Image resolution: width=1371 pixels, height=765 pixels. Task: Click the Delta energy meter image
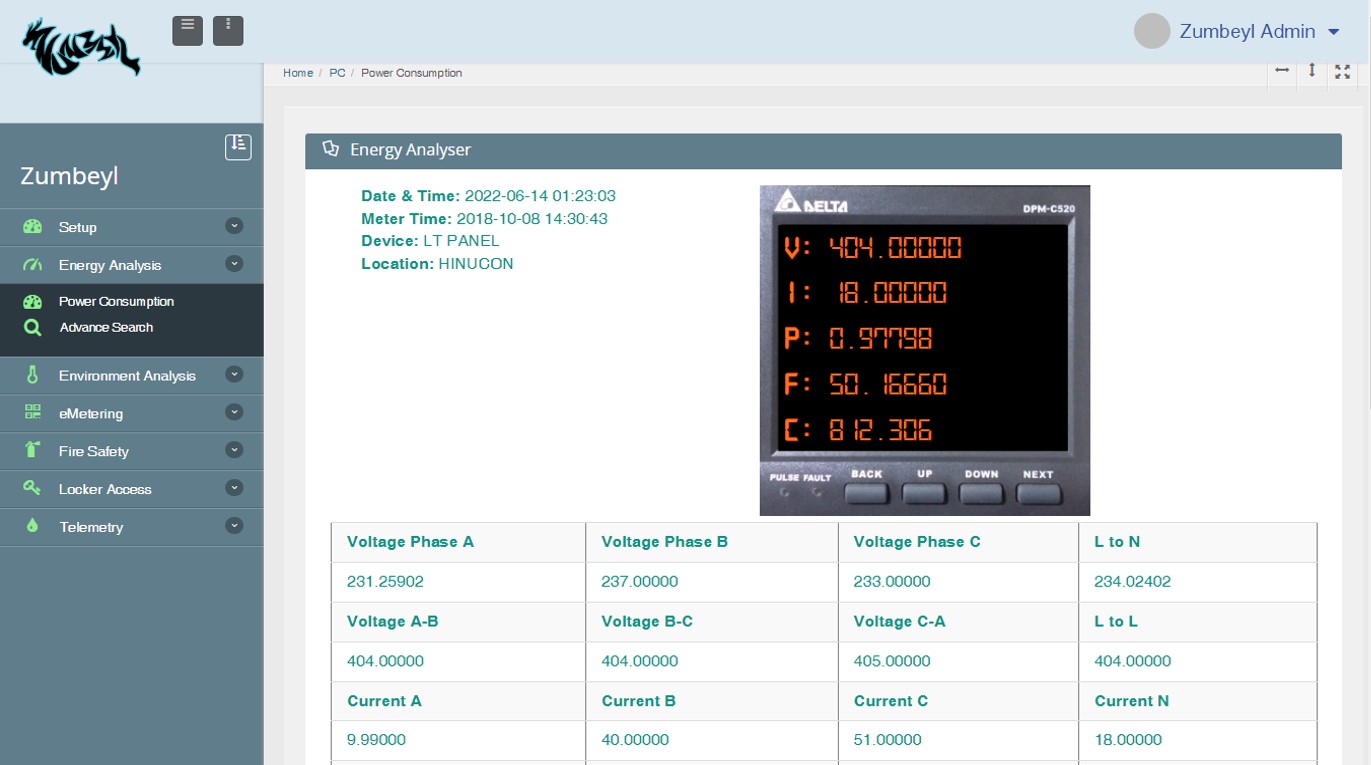coord(924,350)
